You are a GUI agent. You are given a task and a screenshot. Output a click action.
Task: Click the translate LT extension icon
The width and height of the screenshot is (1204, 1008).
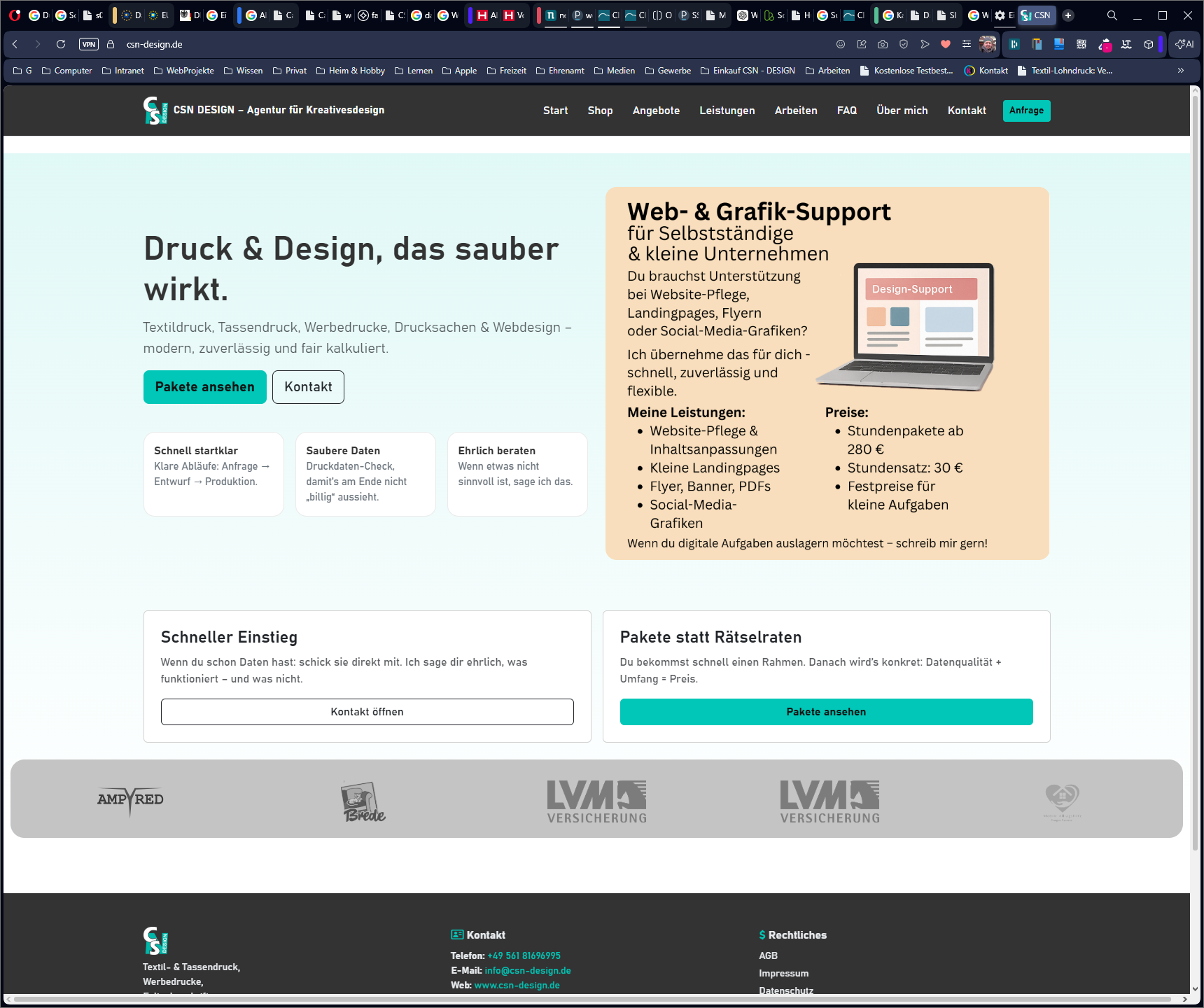[x=1126, y=44]
